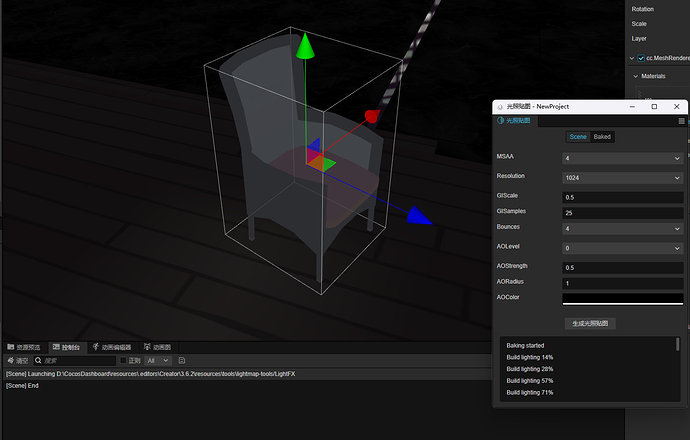Click the open log file icon in console
The image size is (690, 440).
[x=182, y=360]
